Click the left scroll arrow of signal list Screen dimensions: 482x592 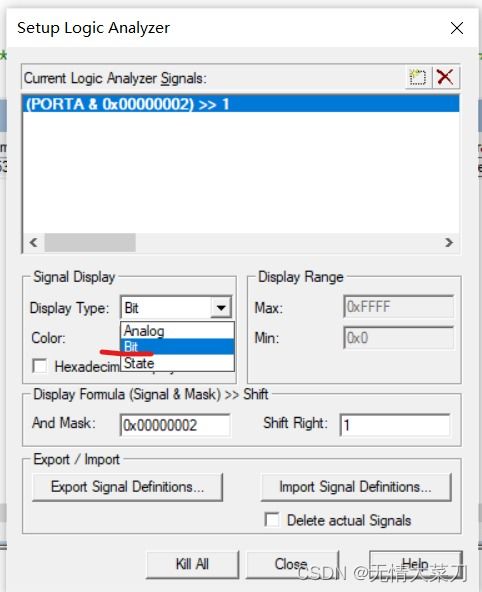(x=34, y=242)
